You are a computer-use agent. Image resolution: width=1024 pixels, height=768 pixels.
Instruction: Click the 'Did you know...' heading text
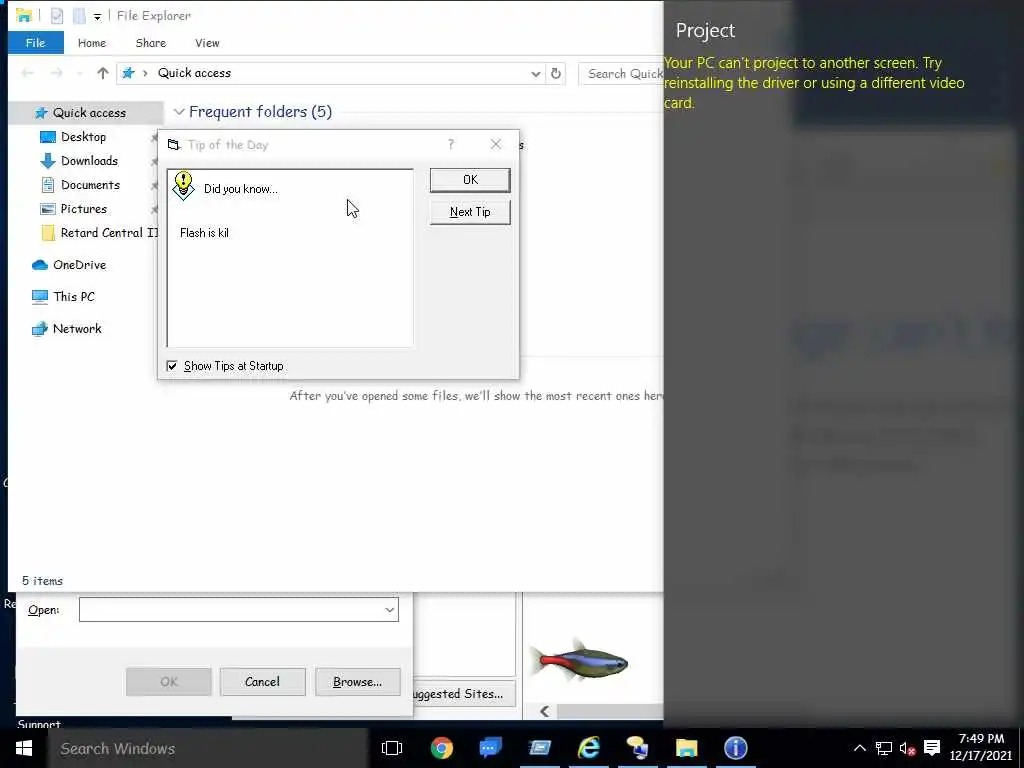[x=240, y=189]
